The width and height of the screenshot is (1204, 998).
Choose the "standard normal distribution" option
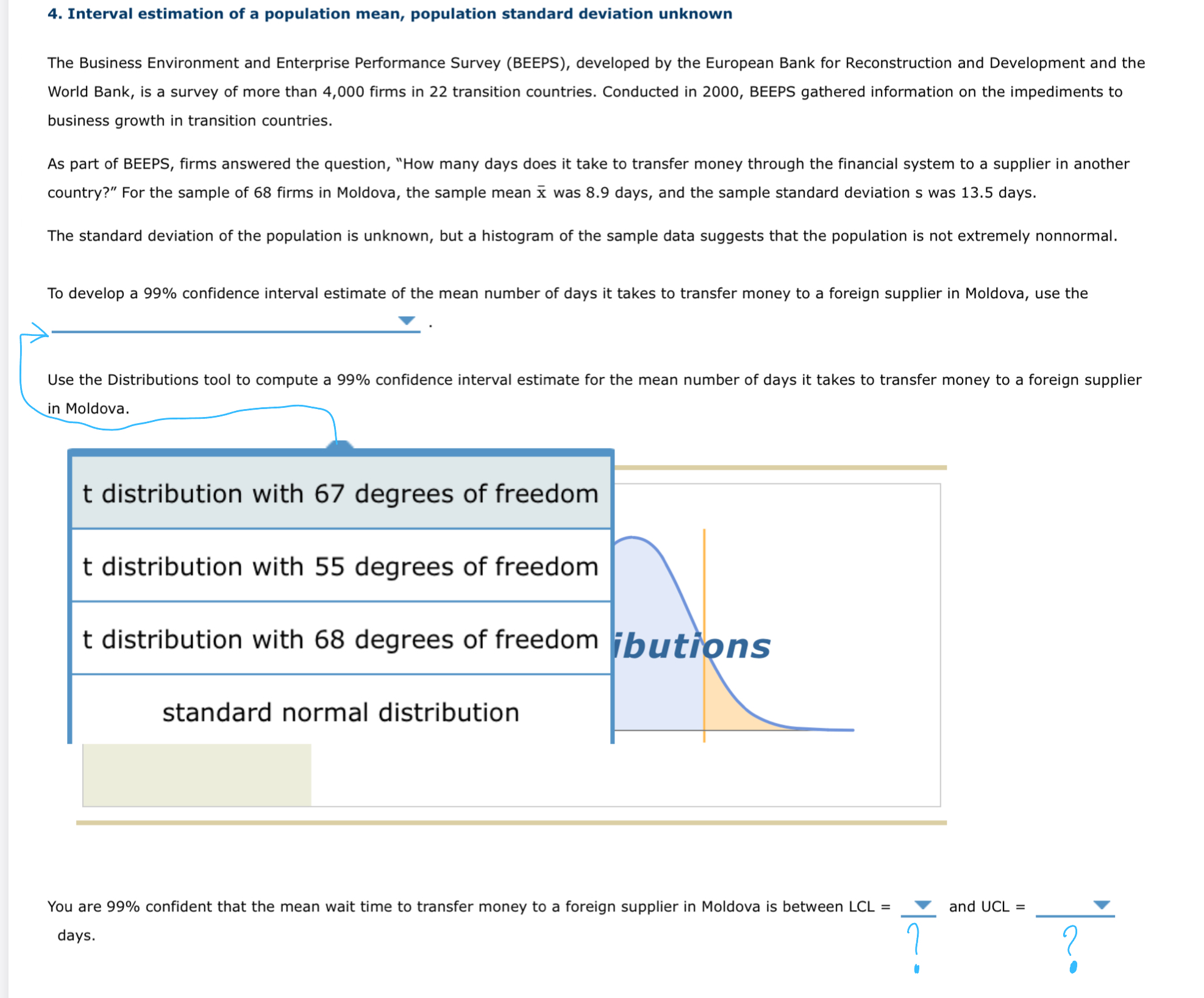tap(339, 711)
